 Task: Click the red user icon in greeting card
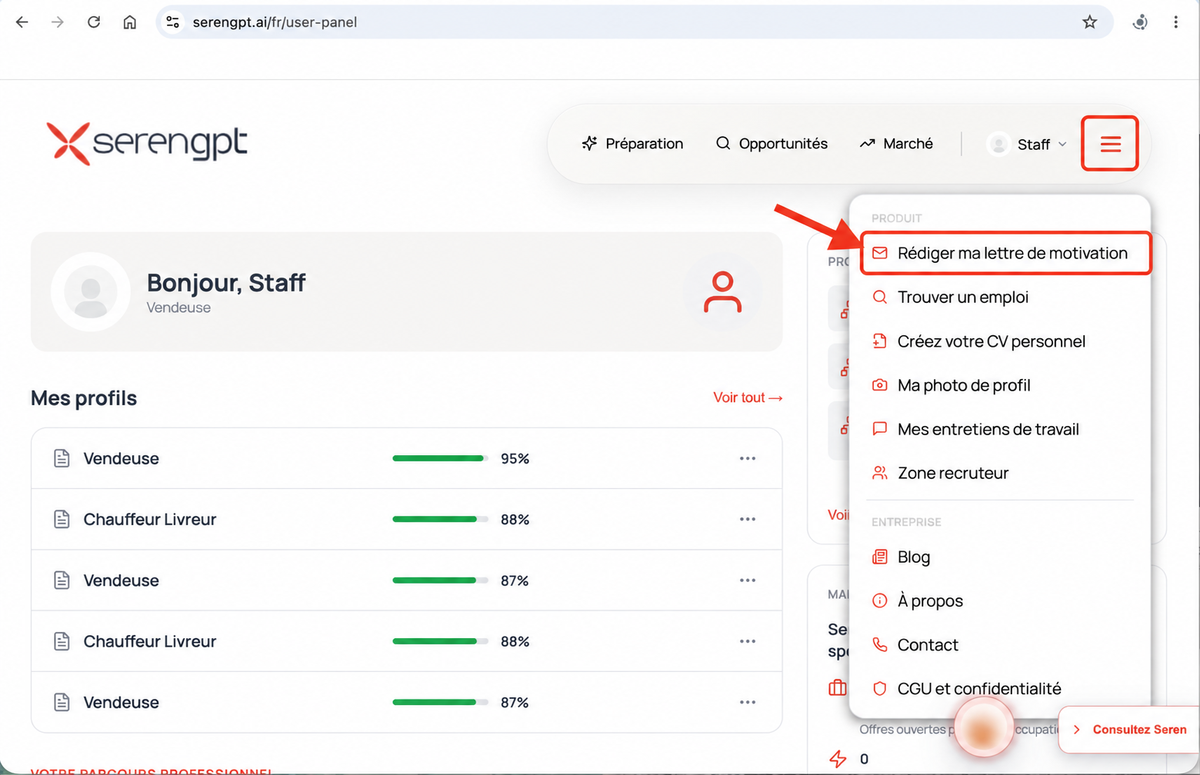click(722, 292)
